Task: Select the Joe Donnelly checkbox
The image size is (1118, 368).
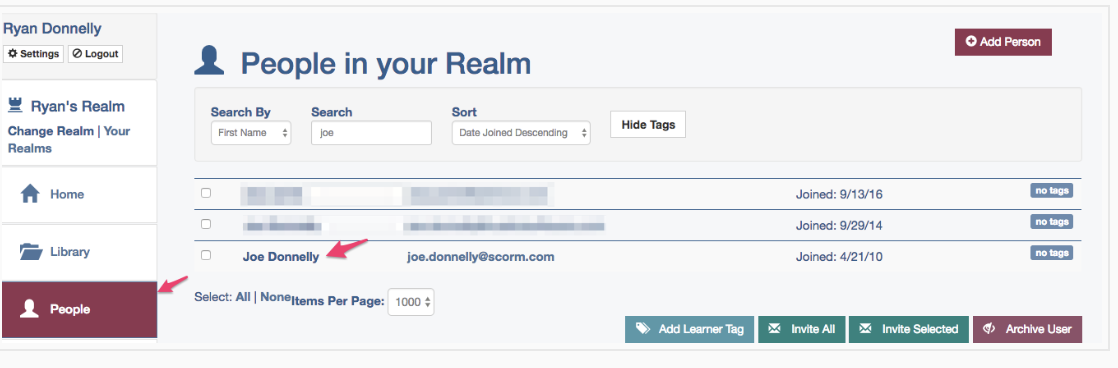Action: pyautogui.click(x=206, y=255)
